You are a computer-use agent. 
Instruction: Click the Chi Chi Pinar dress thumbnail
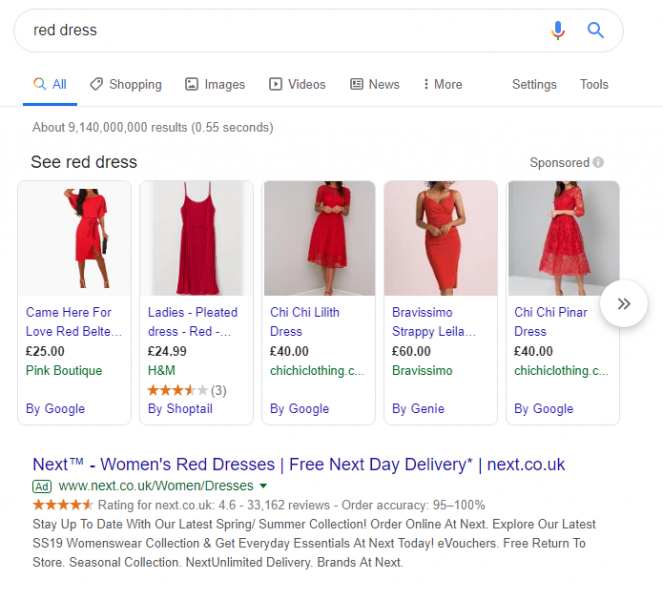coord(563,238)
